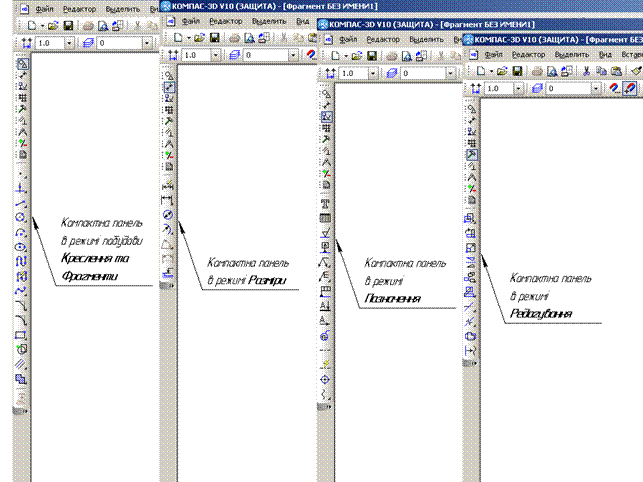This screenshot has width=643, height=482.
Task: Select the Text input tool in the third window
Action: pos(325,203)
